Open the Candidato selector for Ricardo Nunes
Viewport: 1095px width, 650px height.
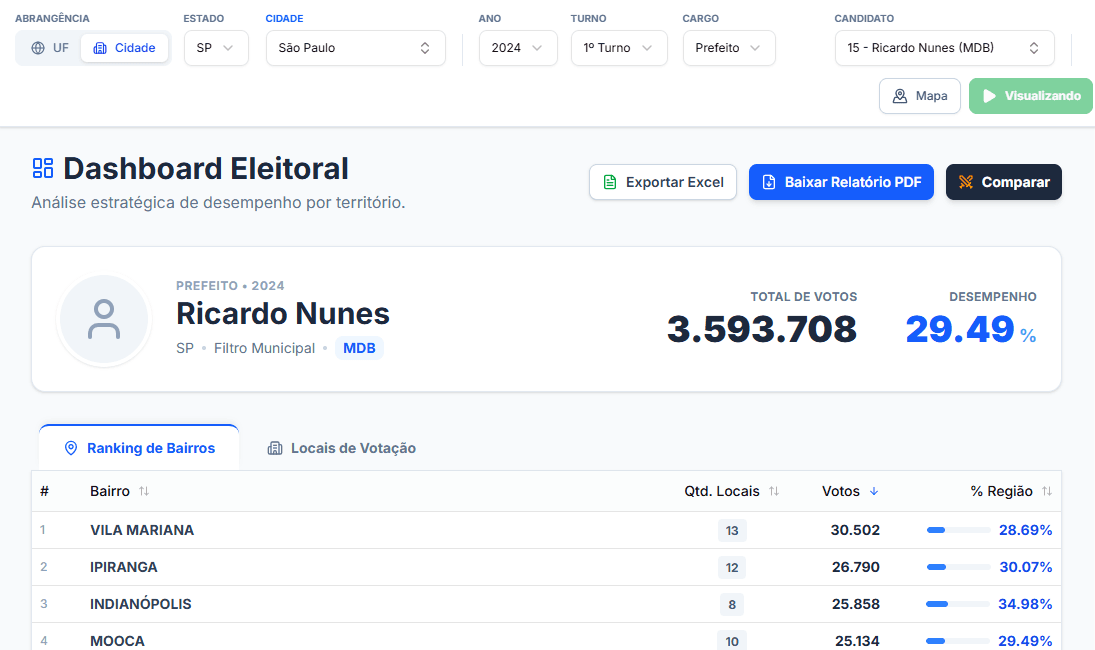pyautogui.click(x=944, y=47)
